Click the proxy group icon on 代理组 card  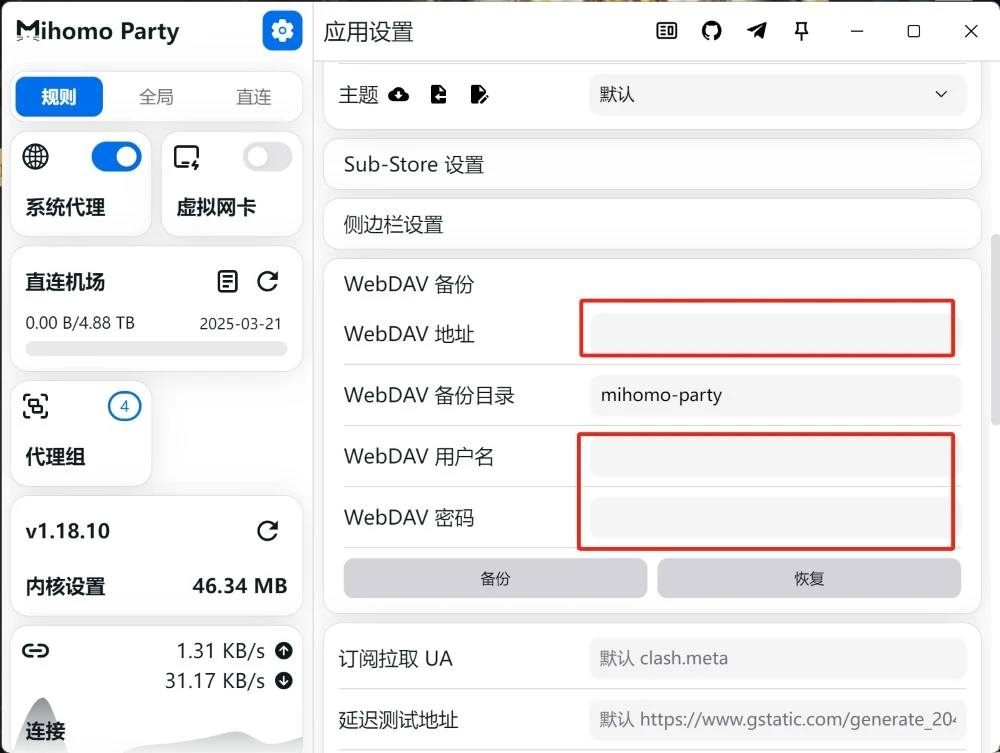[x=36, y=406]
